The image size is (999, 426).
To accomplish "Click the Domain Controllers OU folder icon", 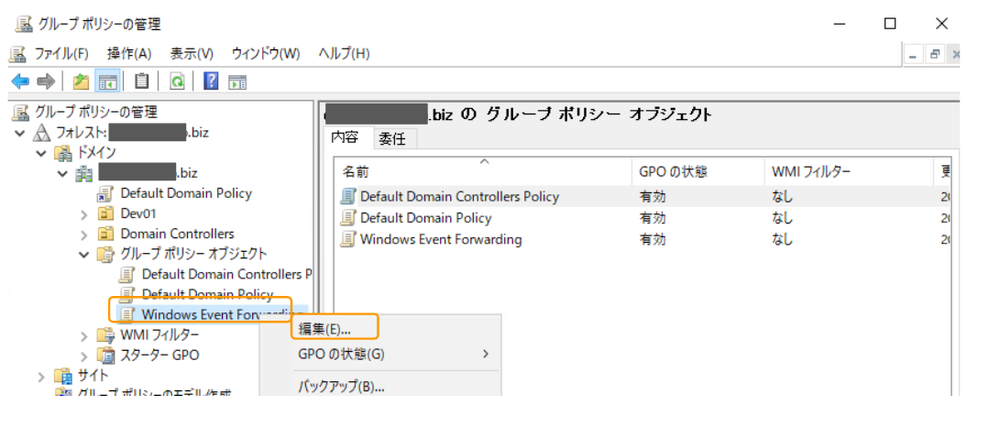I will (106, 234).
